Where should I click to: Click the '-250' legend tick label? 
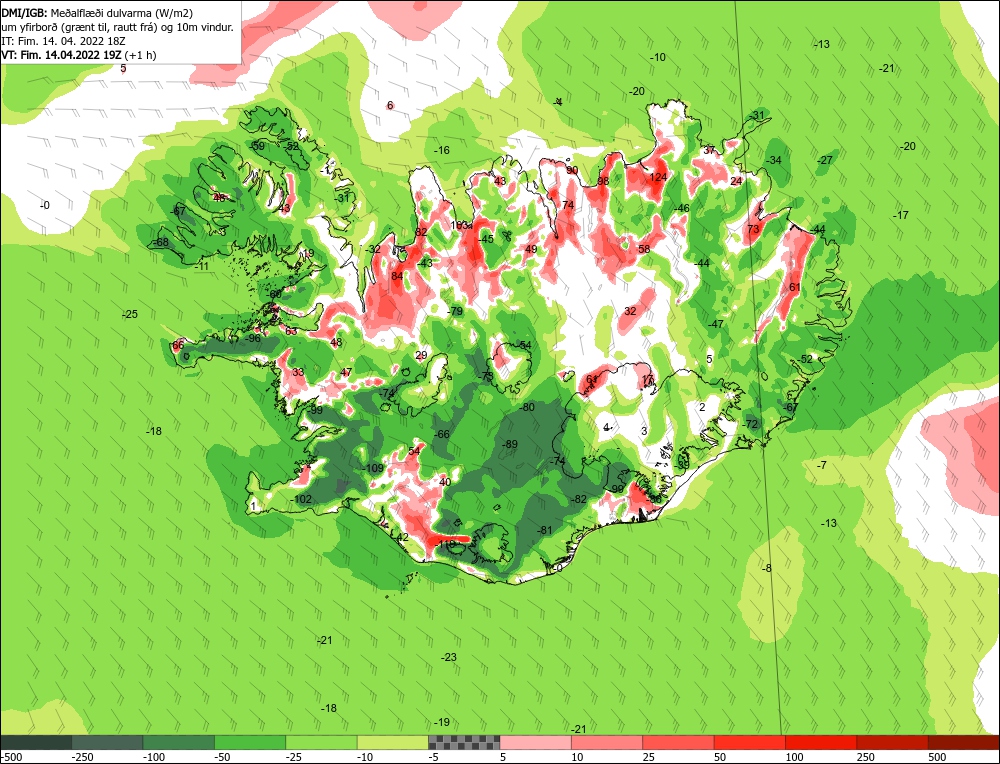(83, 757)
